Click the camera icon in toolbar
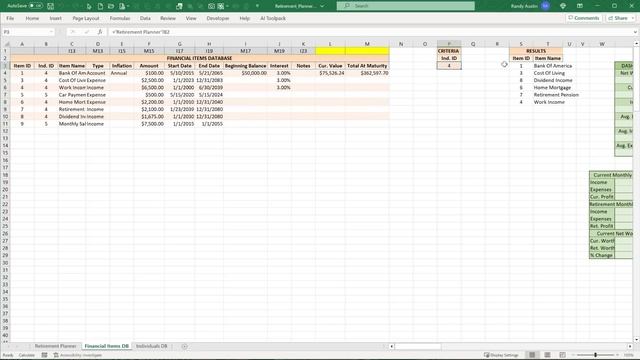This screenshot has width=640, height=360. click(x=211, y=6)
